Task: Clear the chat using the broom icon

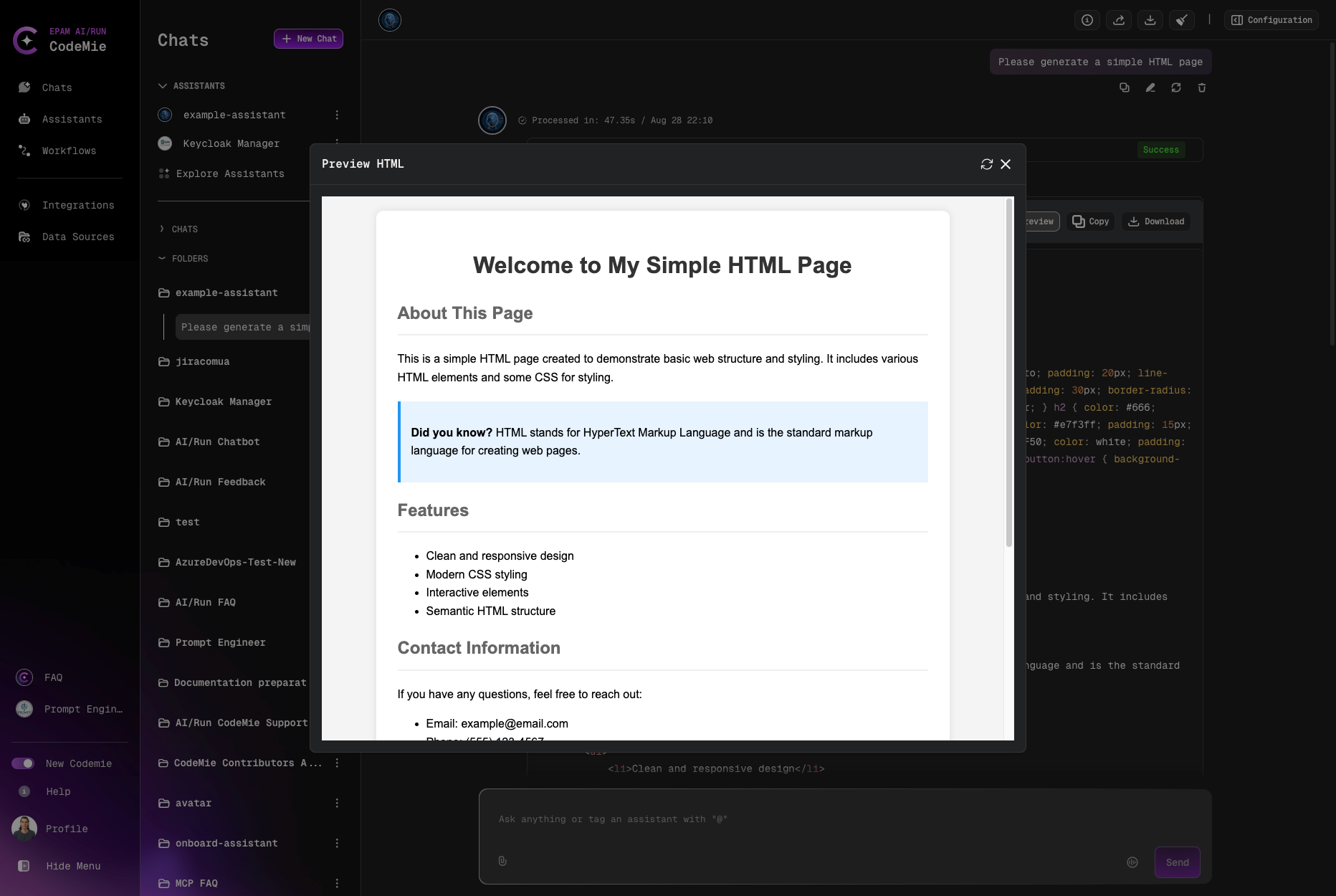Action: pyautogui.click(x=1181, y=20)
